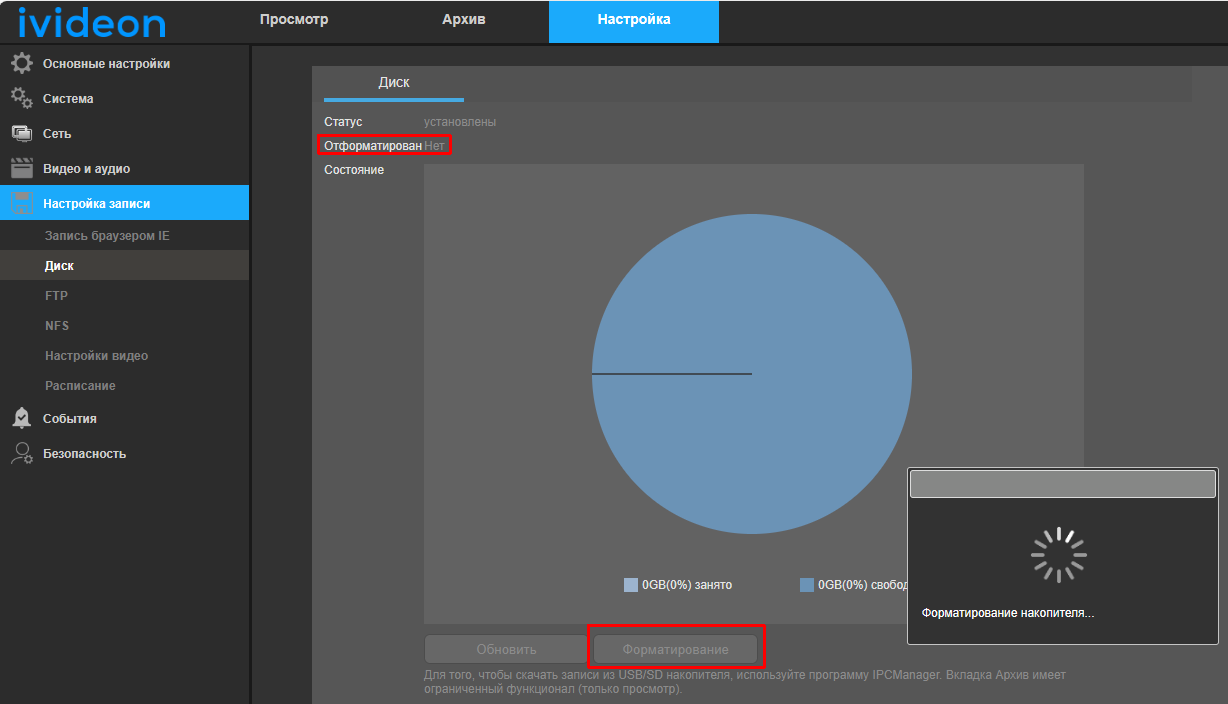Click the gear icon beside Основные настройки
This screenshot has width=1228, height=704.
[x=22, y=63]
